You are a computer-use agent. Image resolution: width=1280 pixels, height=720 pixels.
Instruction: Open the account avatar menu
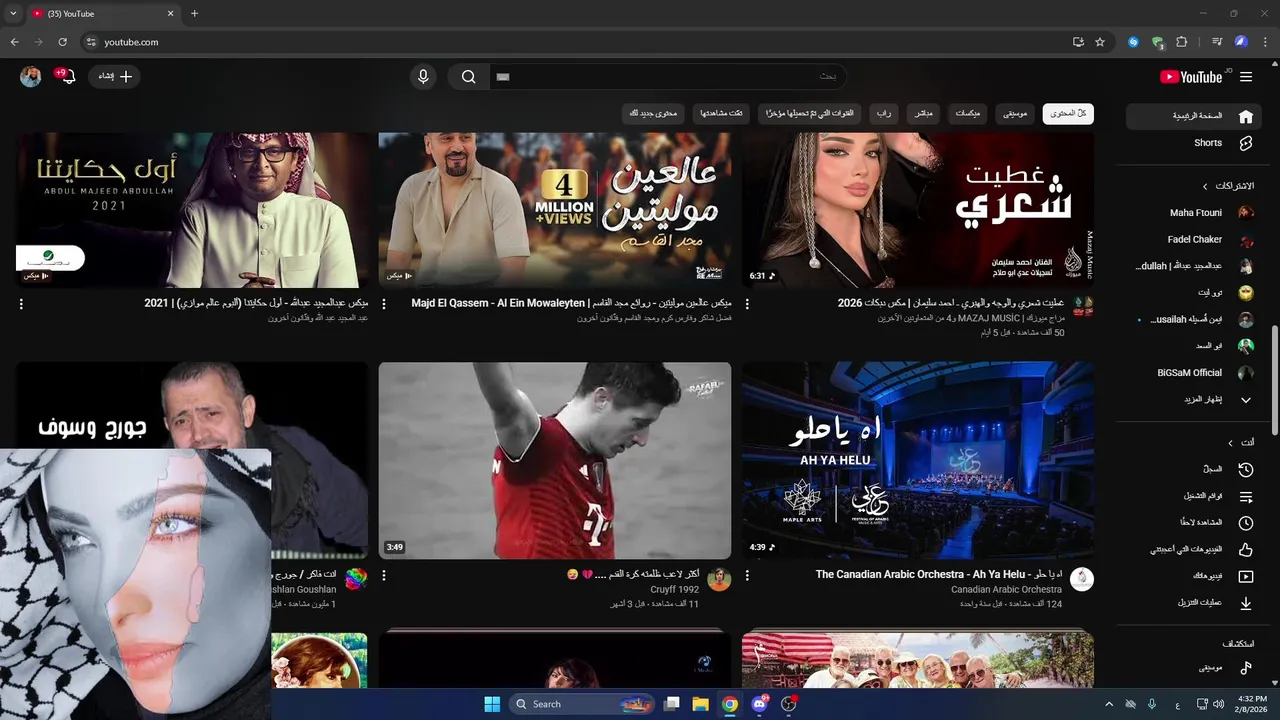(31, 77)
